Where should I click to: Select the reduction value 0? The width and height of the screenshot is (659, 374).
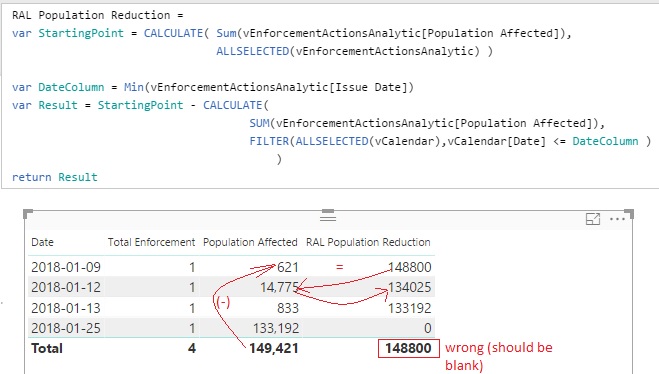click(x=427, y=328)
